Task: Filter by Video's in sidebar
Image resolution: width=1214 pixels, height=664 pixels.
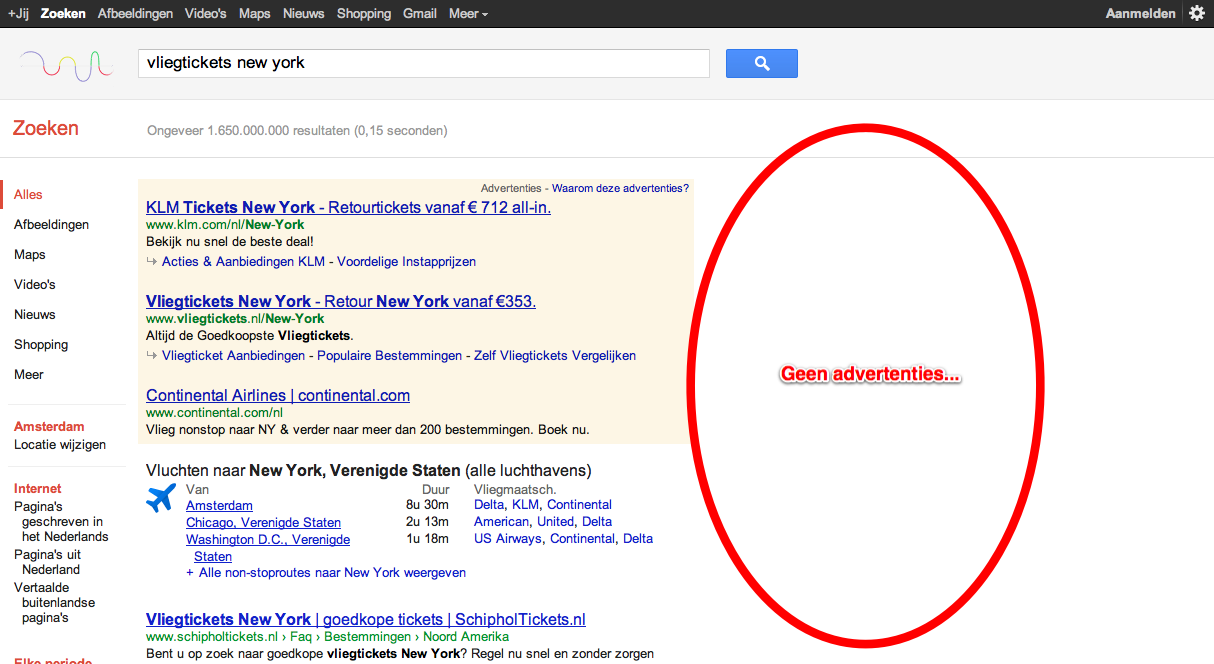Action: 35,285
